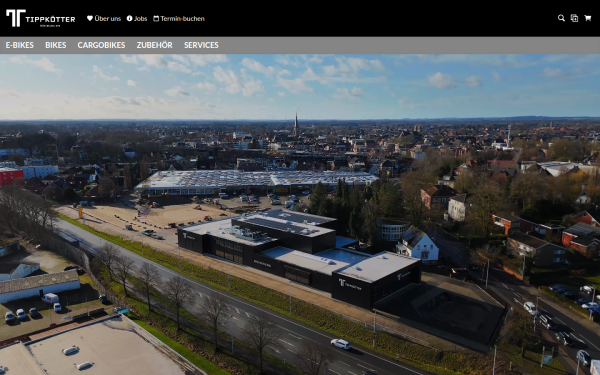This screenshot has width=600, height=375.
Task: Go to the Jobs page link
Action: pyautogui.click(x=140, y=18)
